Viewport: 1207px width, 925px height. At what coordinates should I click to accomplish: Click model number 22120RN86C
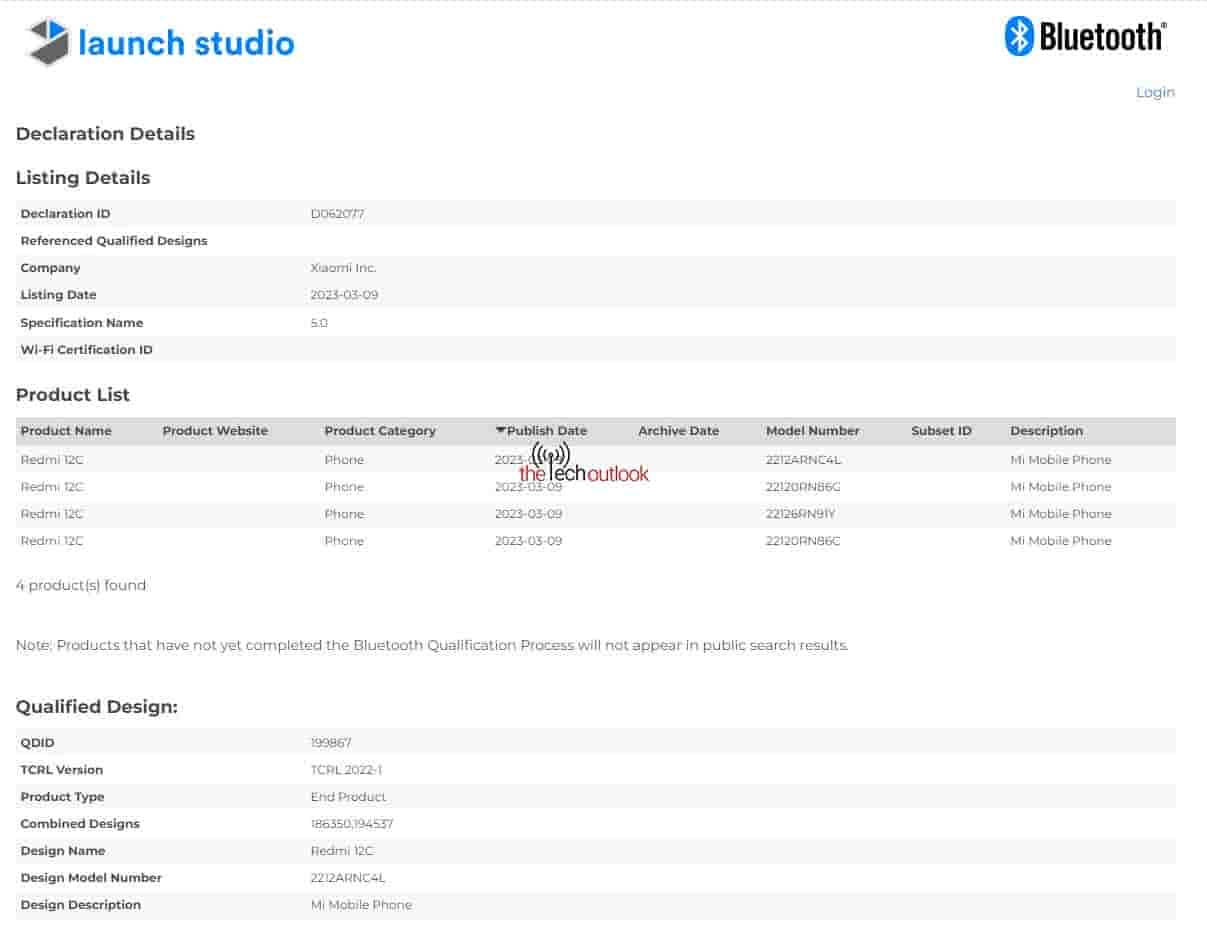pos(803,541)
